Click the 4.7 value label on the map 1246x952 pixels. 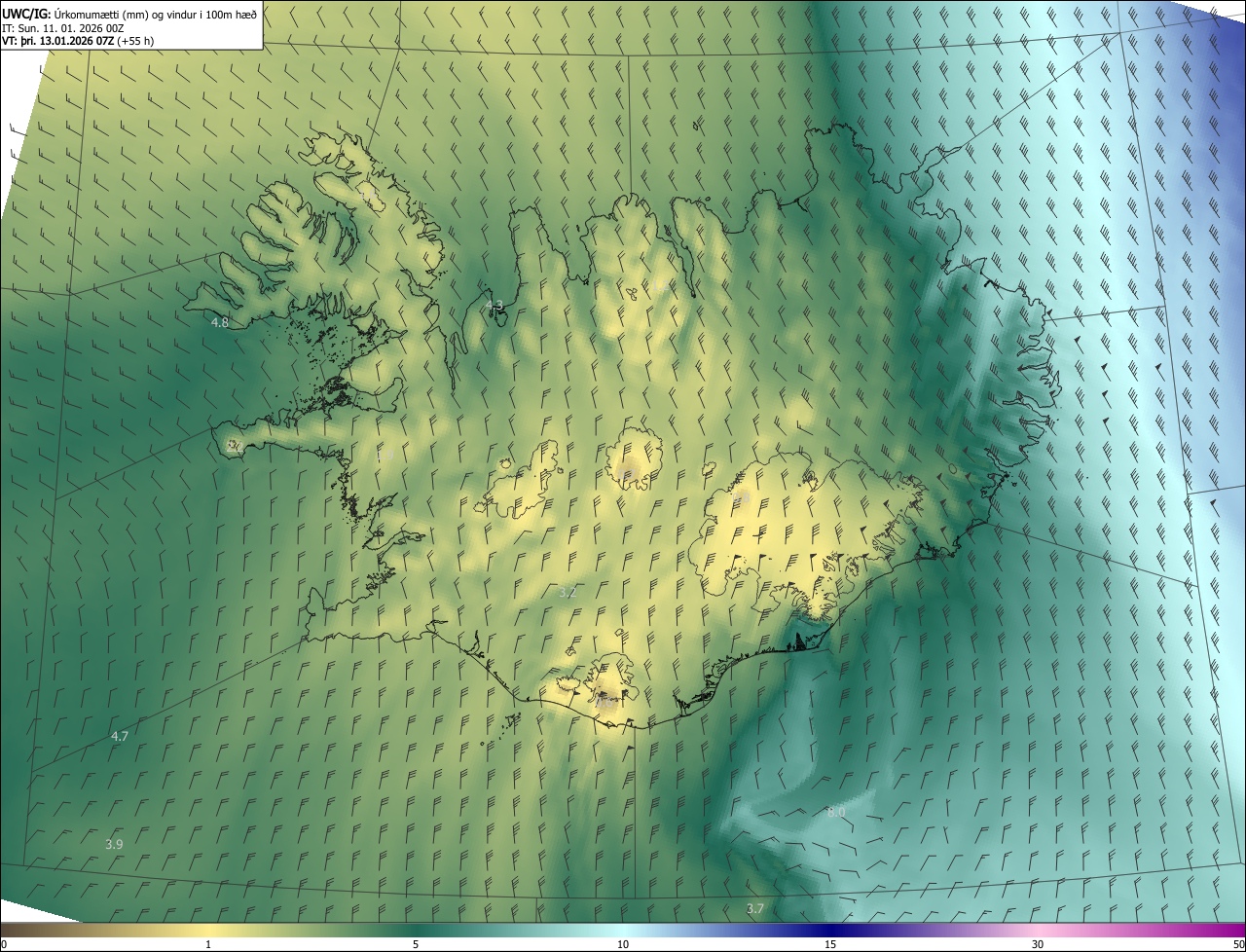click(x=119, y=736)
